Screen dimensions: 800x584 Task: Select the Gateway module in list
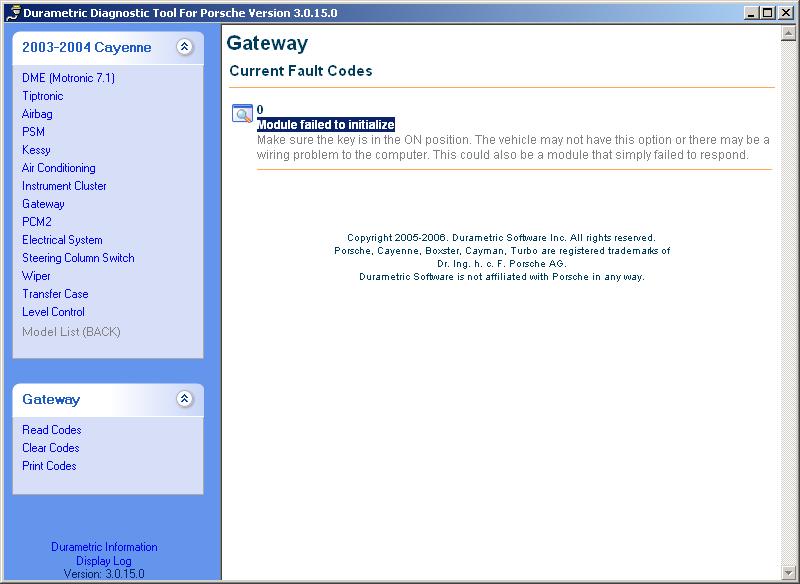tap(43, 204)
